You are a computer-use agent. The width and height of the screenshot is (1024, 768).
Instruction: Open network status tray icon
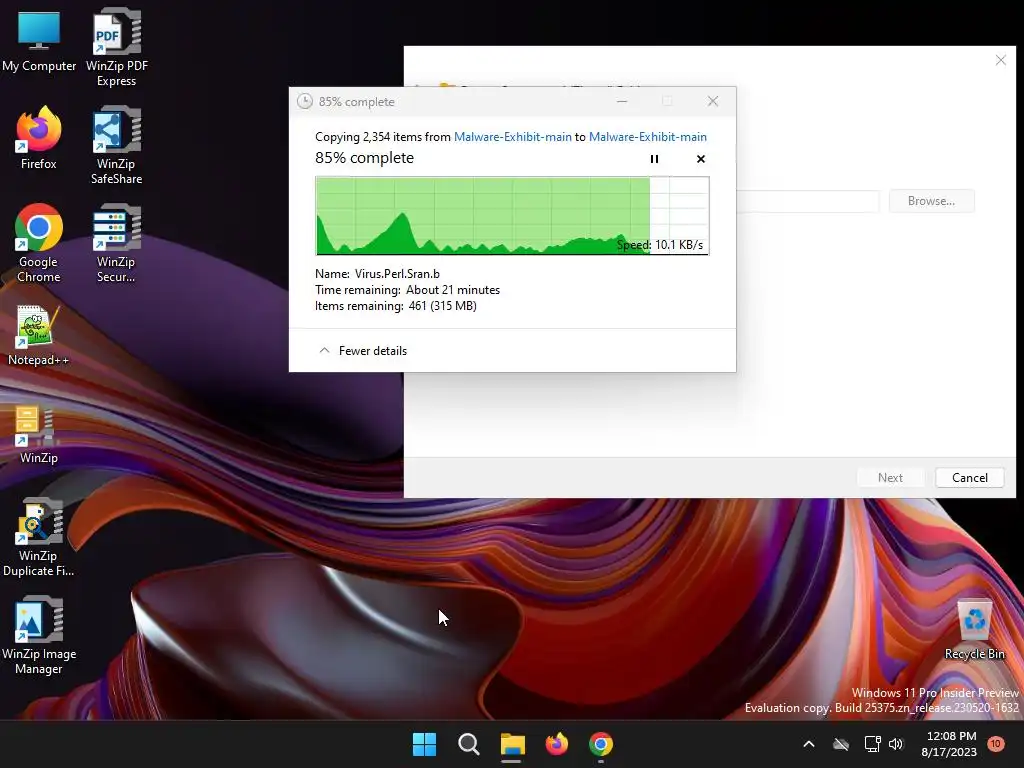click(872, 744)
